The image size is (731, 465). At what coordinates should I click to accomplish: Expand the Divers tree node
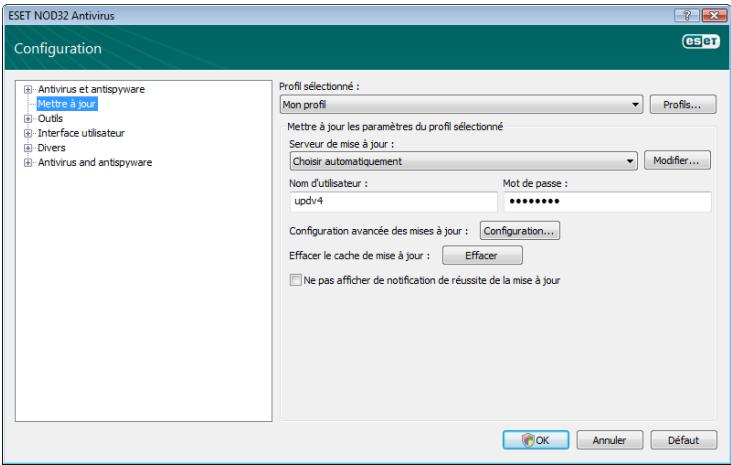28,148
